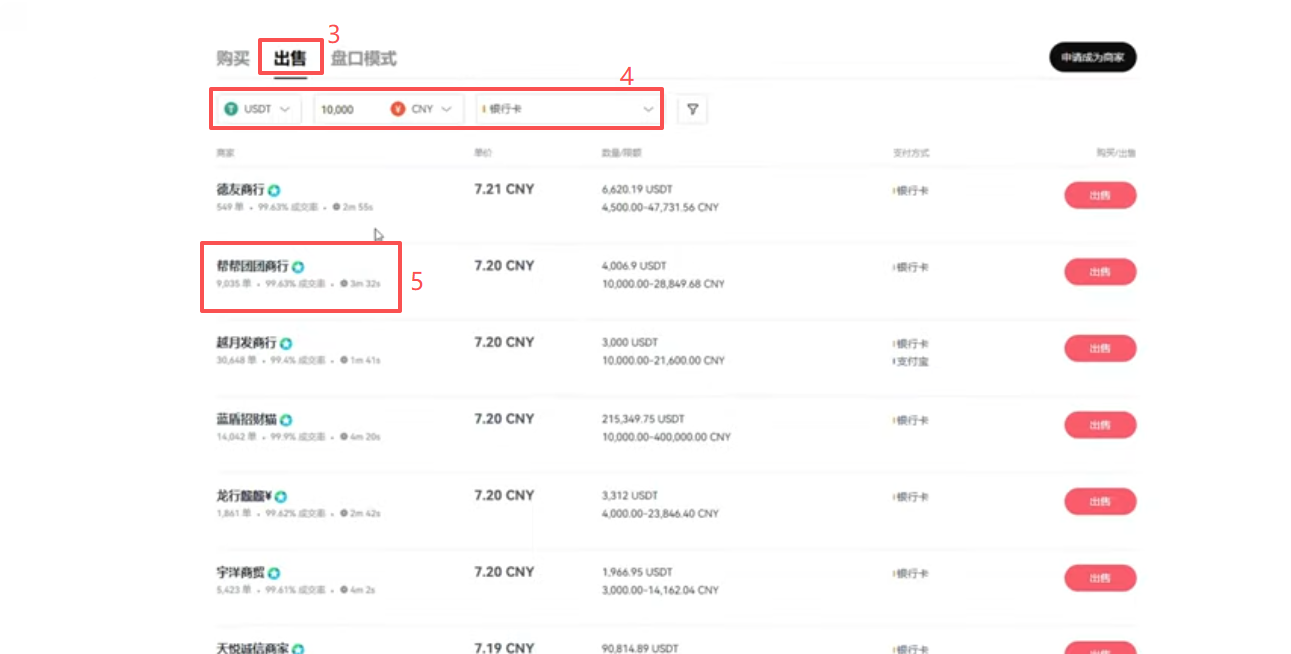Open the filter funnel icon
Image resolution: width=1291 pixels, height=654 pixels.
[x=692, y=109]
